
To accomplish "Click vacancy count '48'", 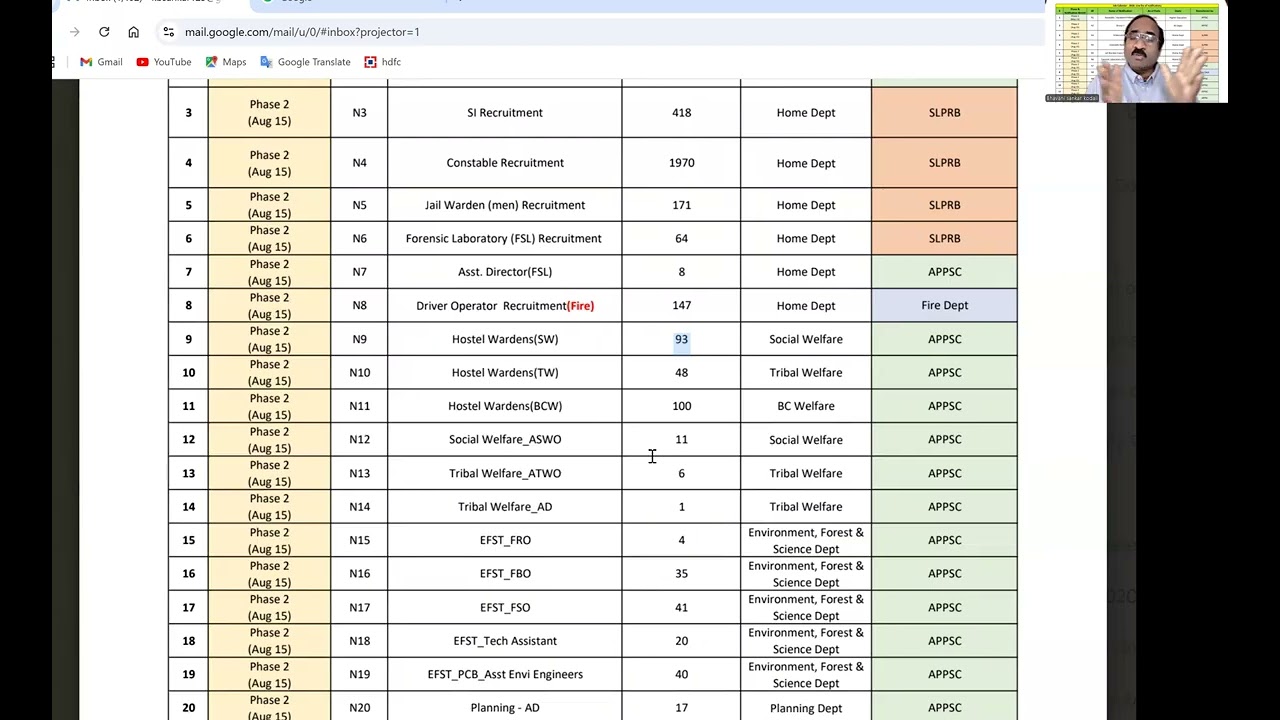I will [x=682, y=373].
